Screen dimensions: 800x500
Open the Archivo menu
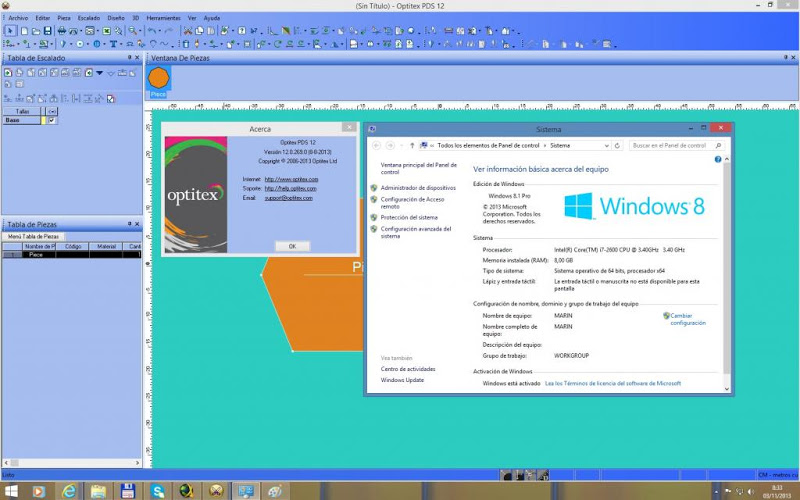pos(18,18)
